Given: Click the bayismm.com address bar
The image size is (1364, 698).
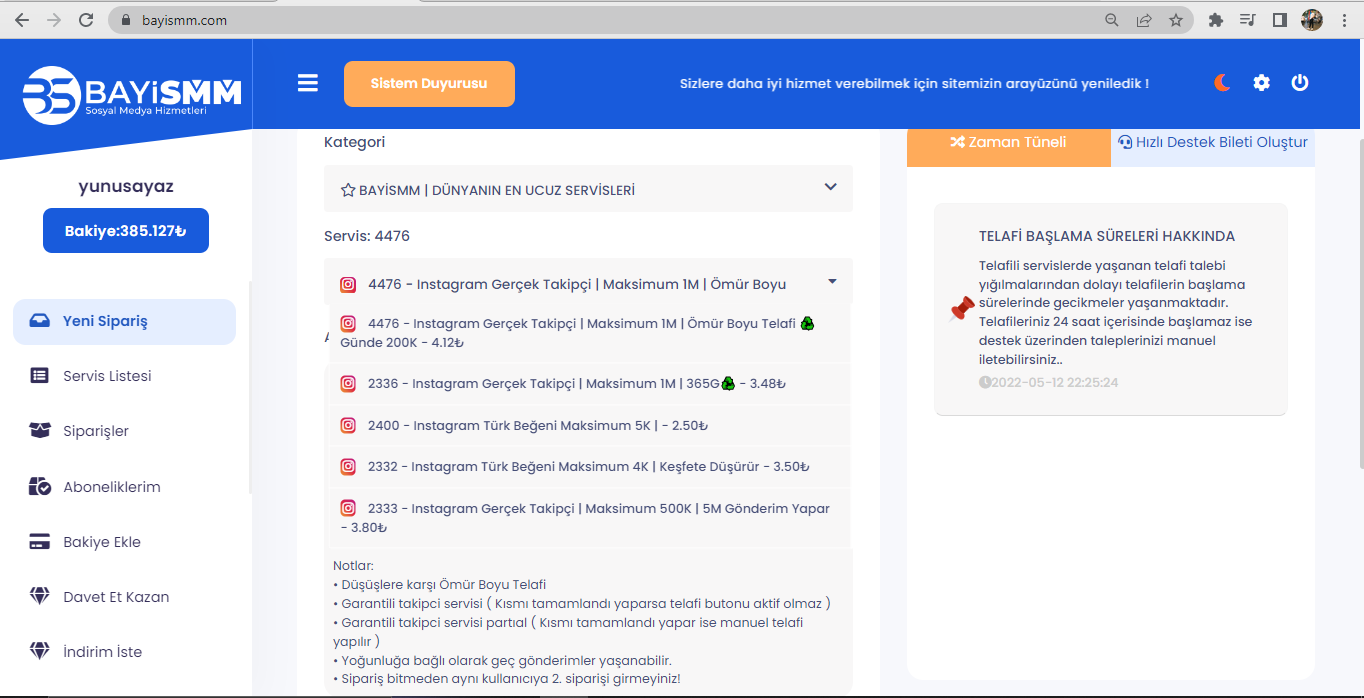Looking at the screenshot, I should (x=600, y=19).
